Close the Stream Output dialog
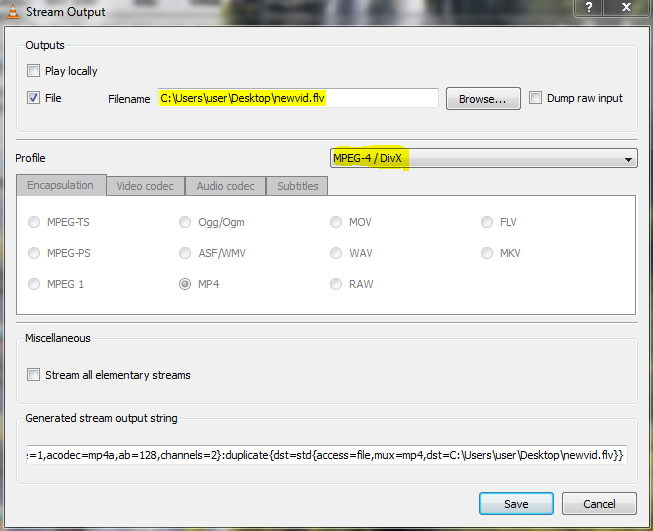The image size is (653, 531). click(626, 7)
